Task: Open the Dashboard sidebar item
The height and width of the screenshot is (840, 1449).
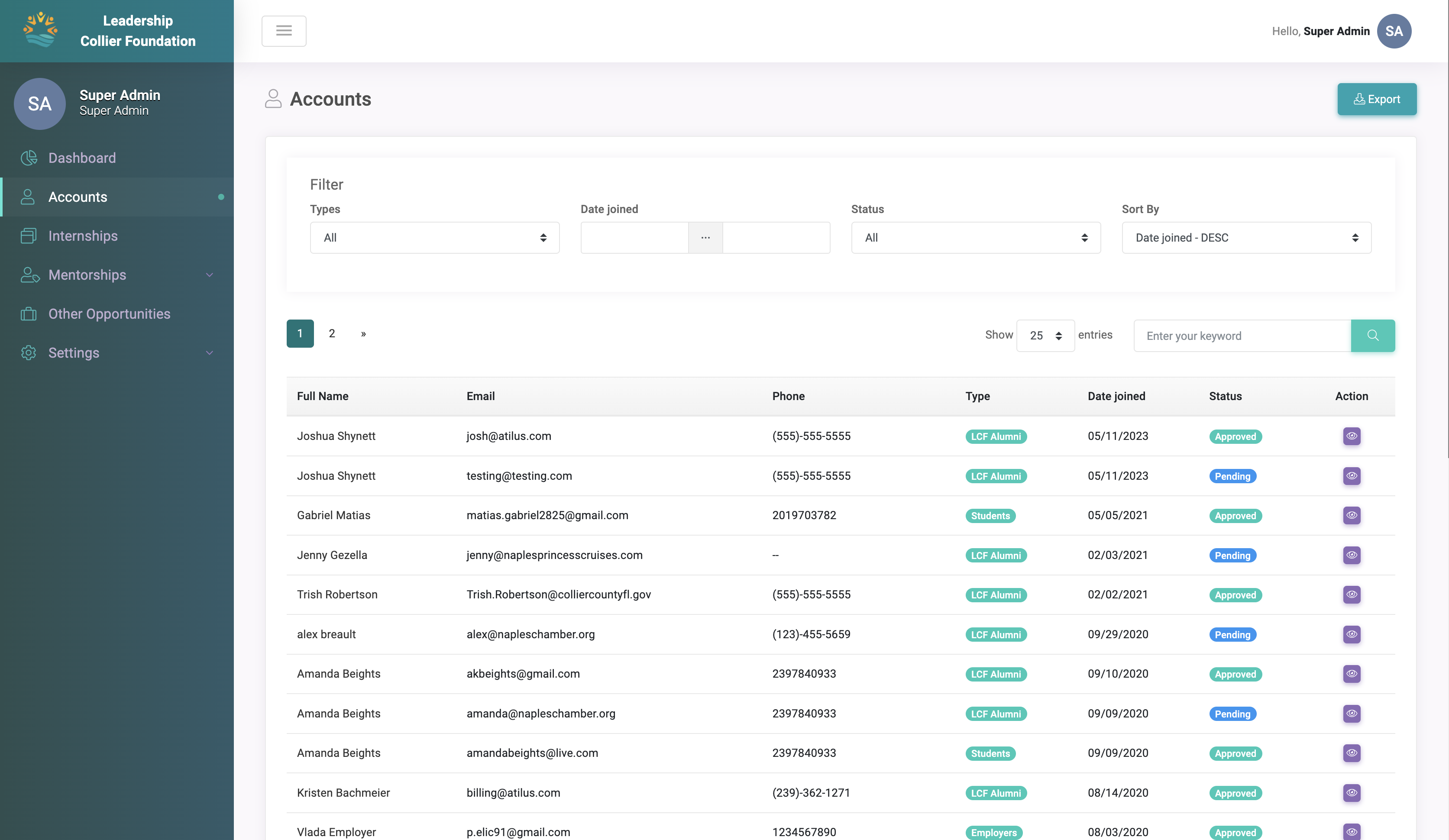Action: (x=82, y=158)
